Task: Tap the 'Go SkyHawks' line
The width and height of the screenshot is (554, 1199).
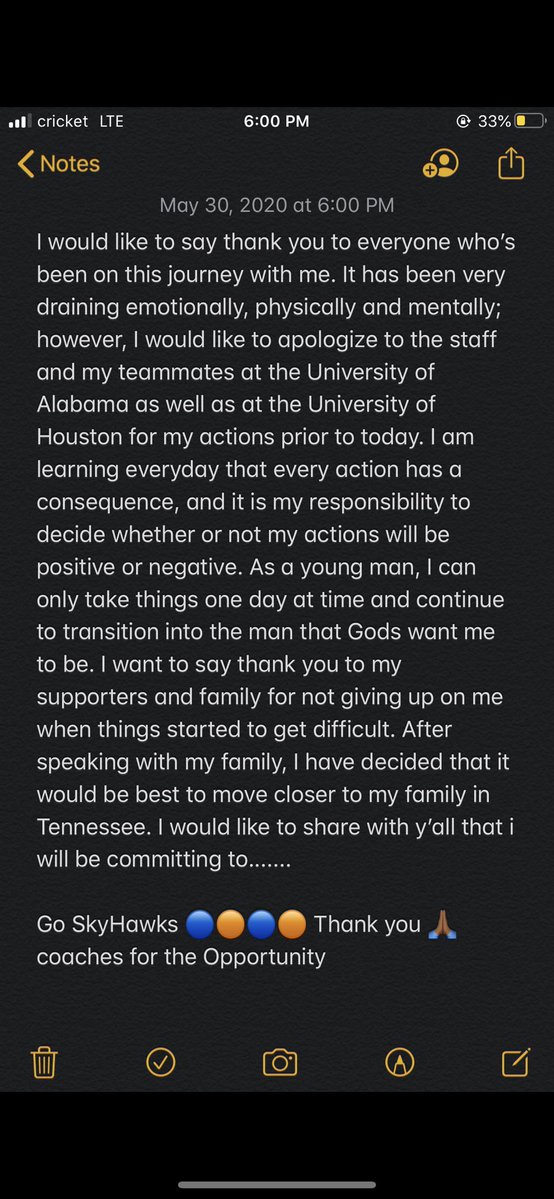Action: pyautogui.click(x=107, y=924)
